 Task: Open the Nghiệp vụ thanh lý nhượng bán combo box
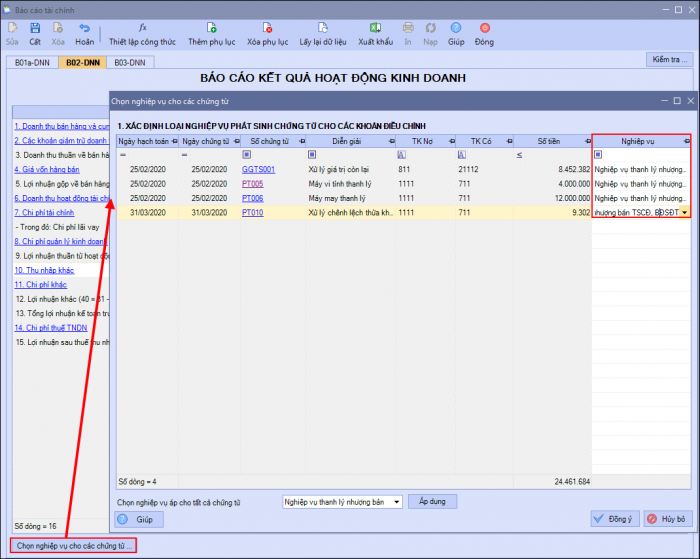pos(342,502)
